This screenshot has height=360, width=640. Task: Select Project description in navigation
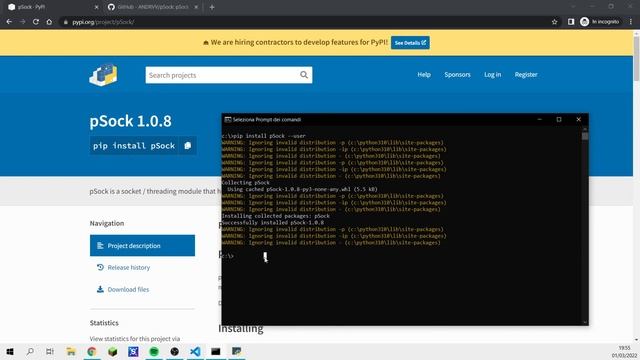click(x=142, y=246)
